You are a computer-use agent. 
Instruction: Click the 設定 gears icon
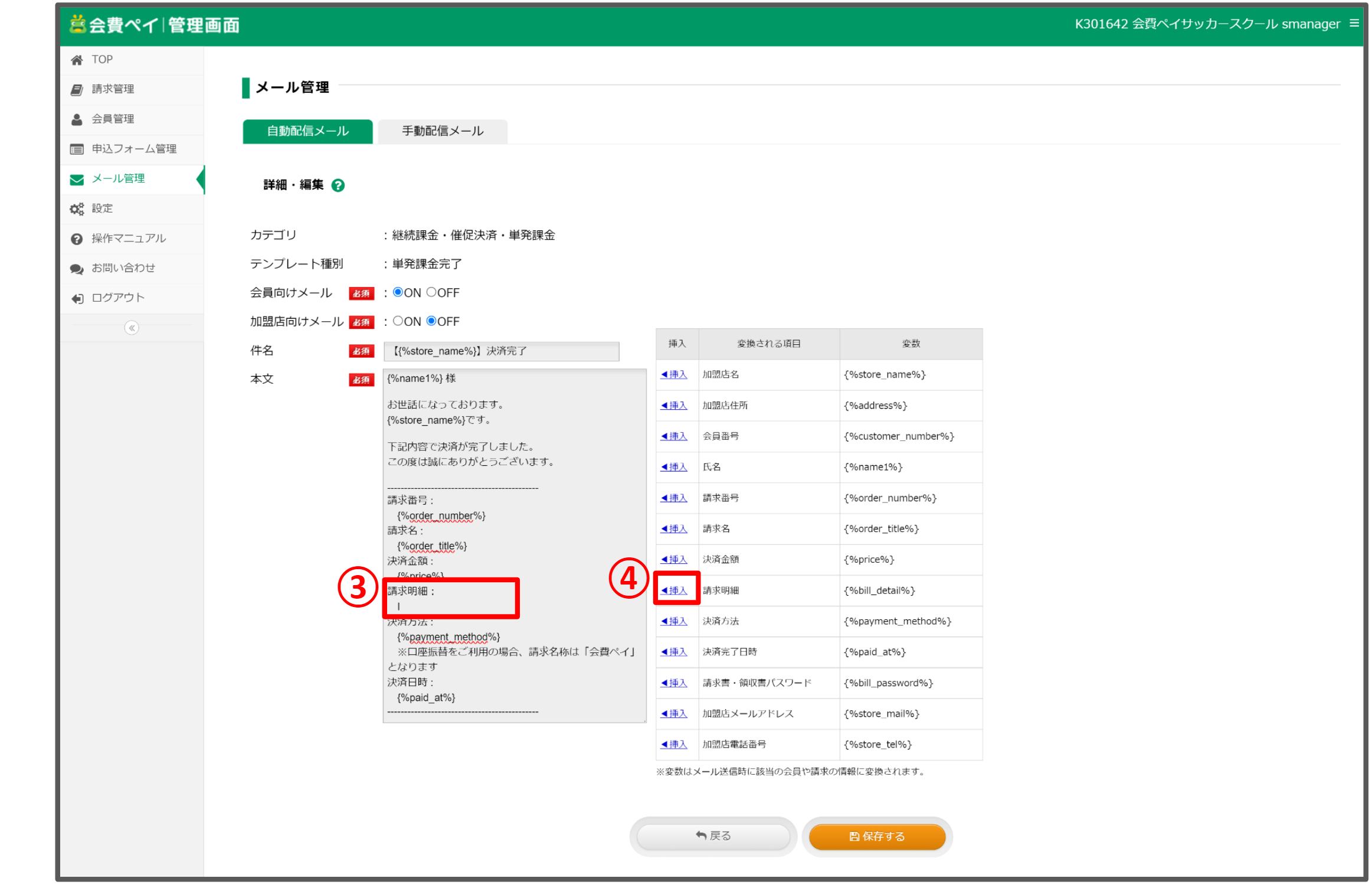[x=77, y=209]
